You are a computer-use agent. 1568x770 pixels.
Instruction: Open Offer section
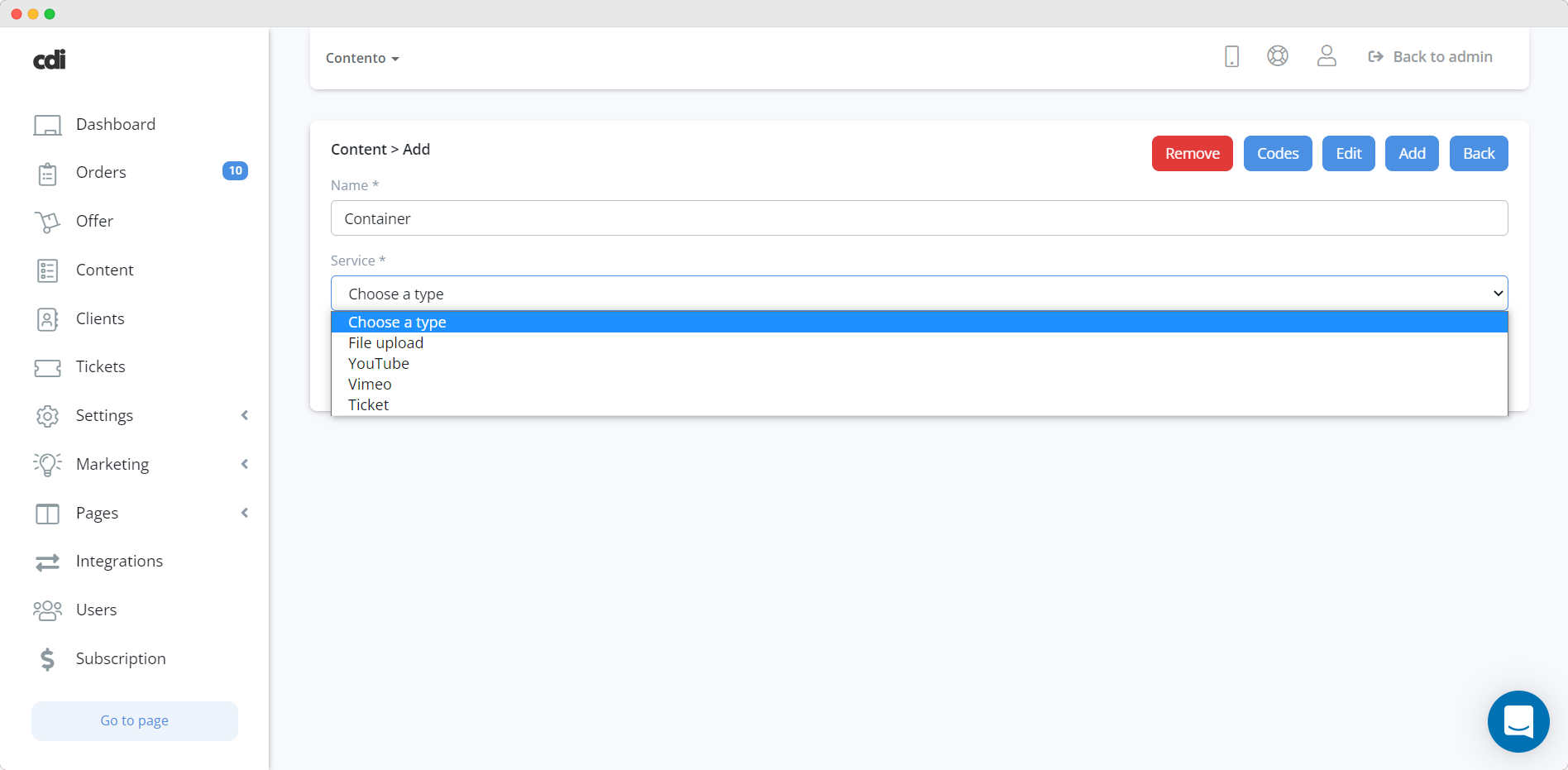click(94, 221)
